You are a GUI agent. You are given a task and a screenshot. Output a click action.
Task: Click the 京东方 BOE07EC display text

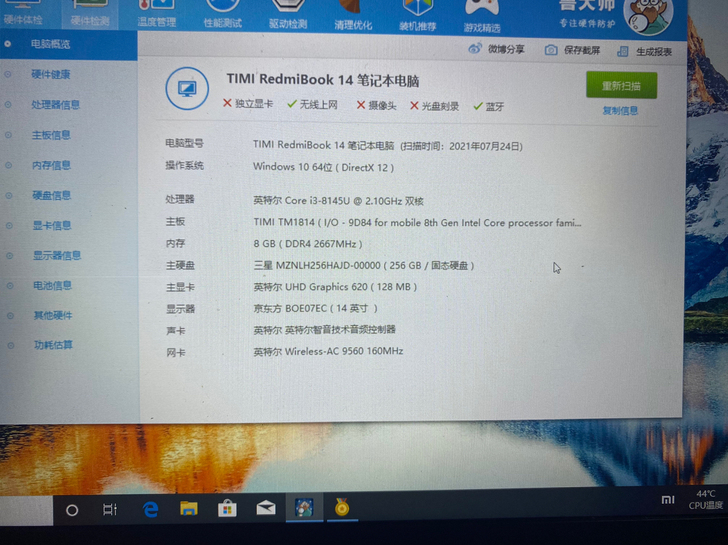click(x=316, y=308)
